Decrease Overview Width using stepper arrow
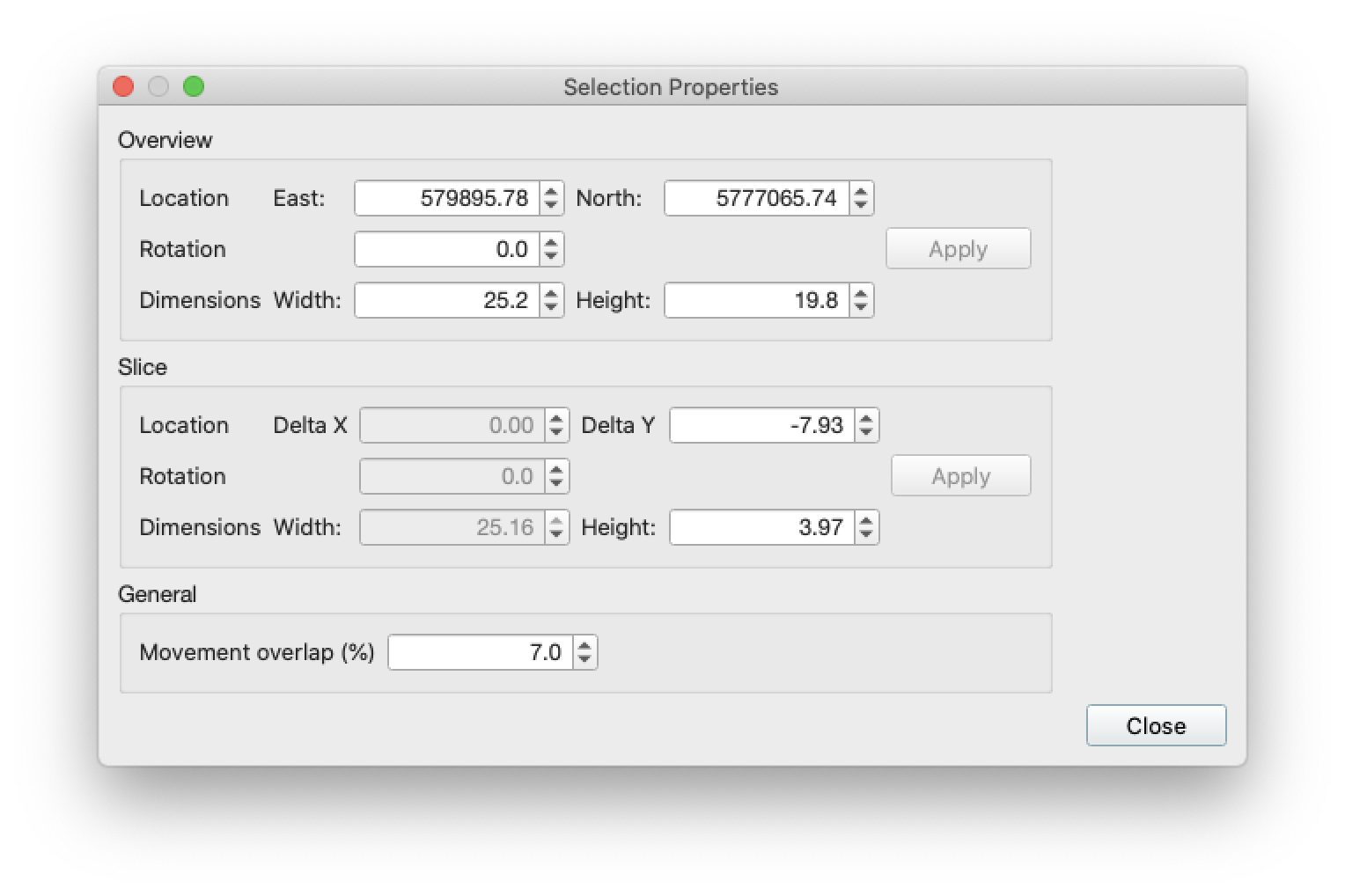 click(551, 307)
